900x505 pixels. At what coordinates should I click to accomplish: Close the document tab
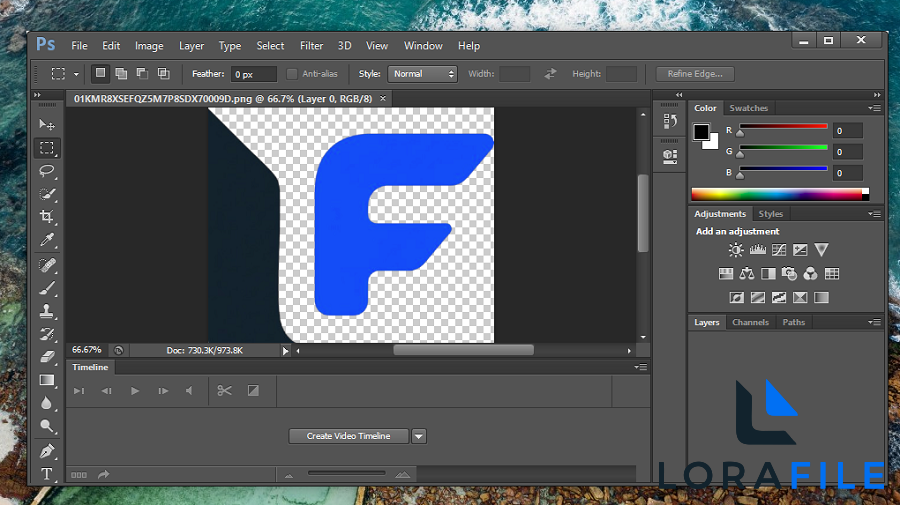383,99
